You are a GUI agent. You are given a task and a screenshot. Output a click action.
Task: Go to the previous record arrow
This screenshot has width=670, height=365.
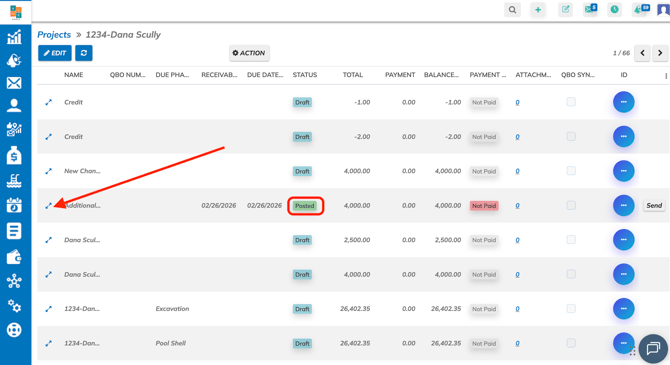[642, 53]
